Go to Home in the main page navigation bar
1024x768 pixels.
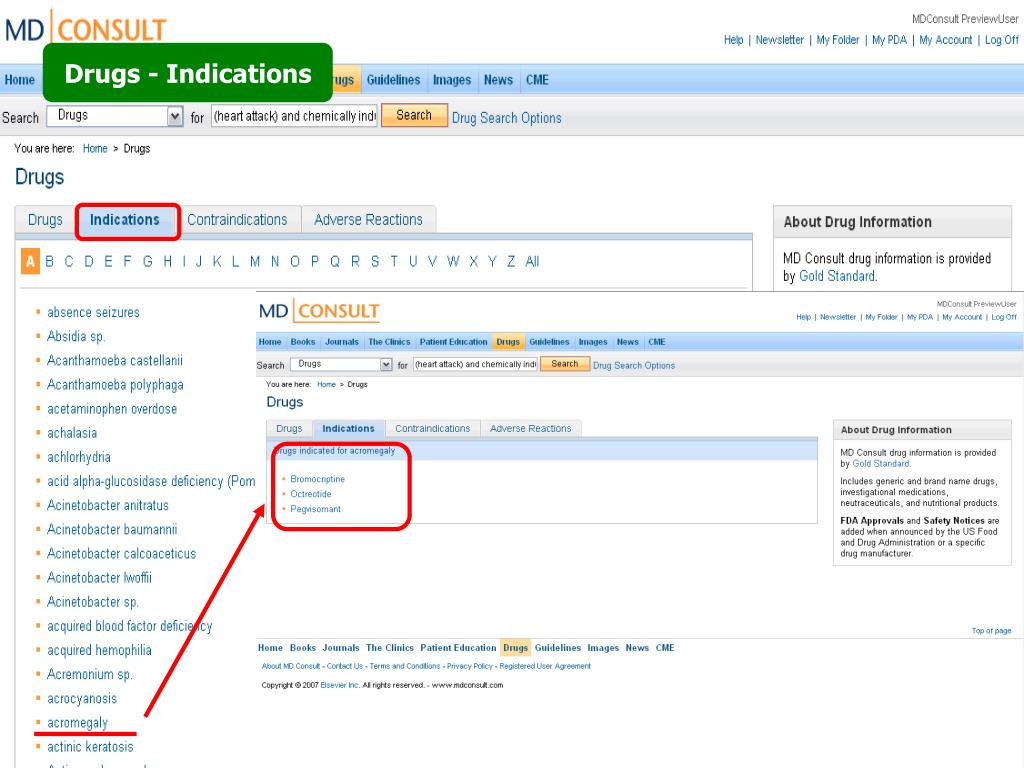click(20, 80)
